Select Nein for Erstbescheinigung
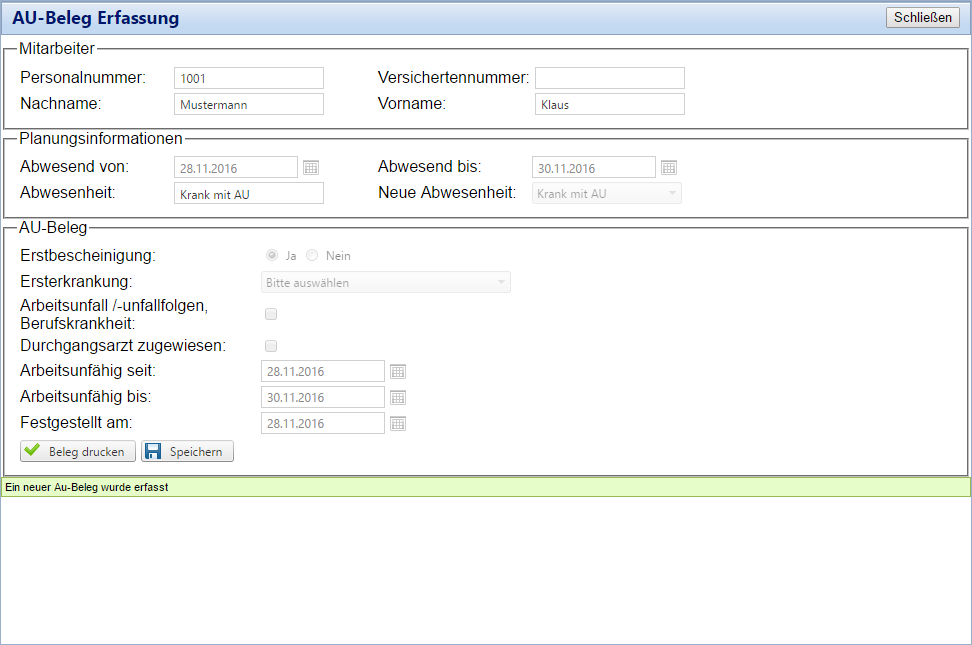 pyautogui.click(x=312, y=255)
